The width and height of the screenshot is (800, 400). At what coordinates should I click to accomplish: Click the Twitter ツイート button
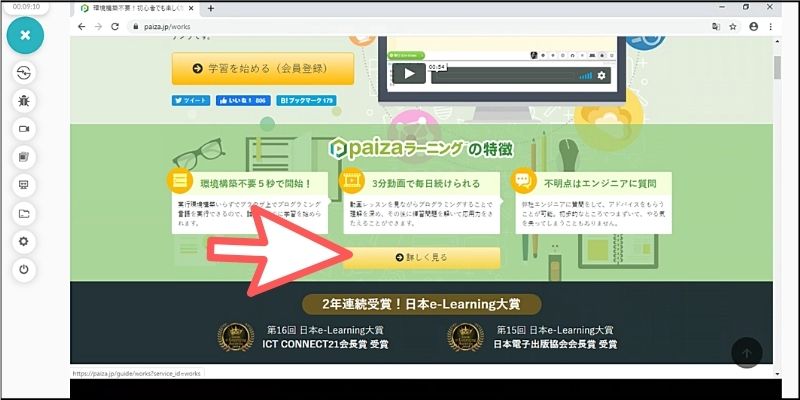pyautogui.click(x=191, y=101)
